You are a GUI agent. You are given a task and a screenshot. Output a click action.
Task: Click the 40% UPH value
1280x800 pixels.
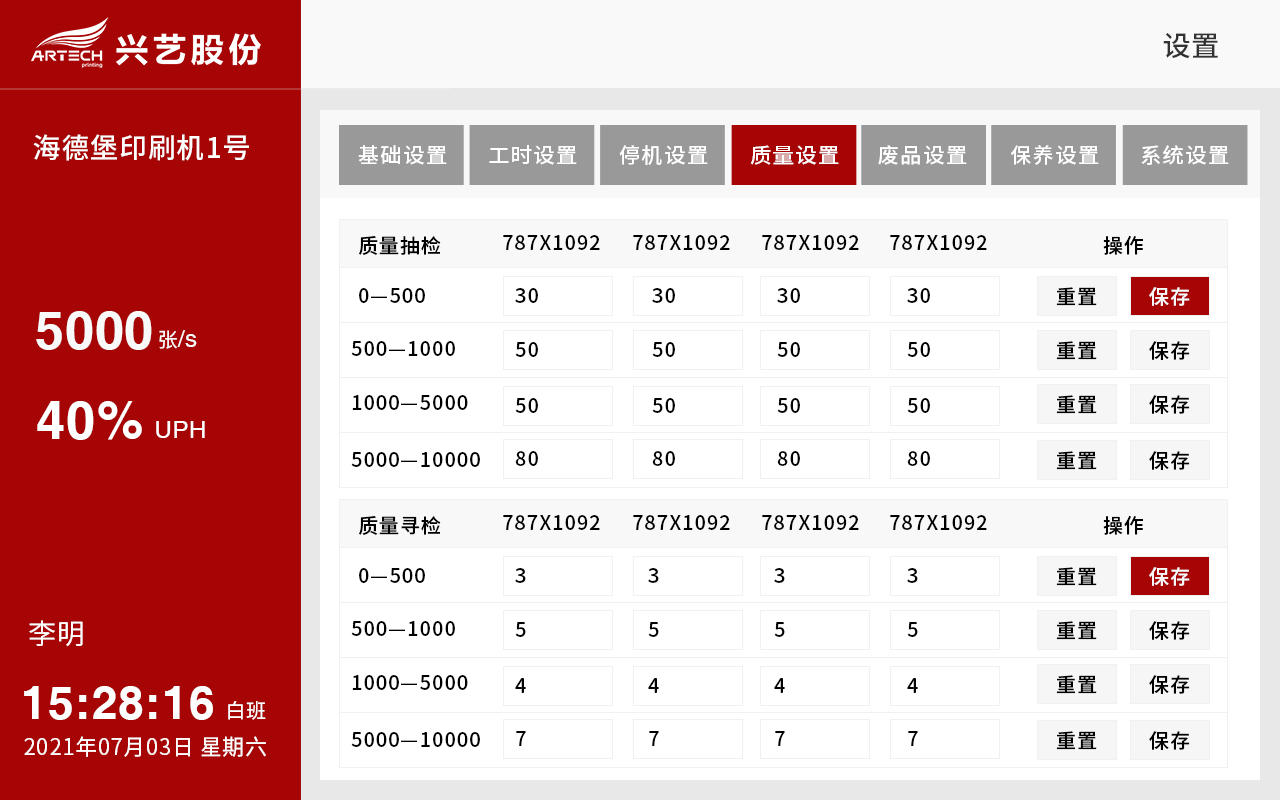click(x=121, y=422)
